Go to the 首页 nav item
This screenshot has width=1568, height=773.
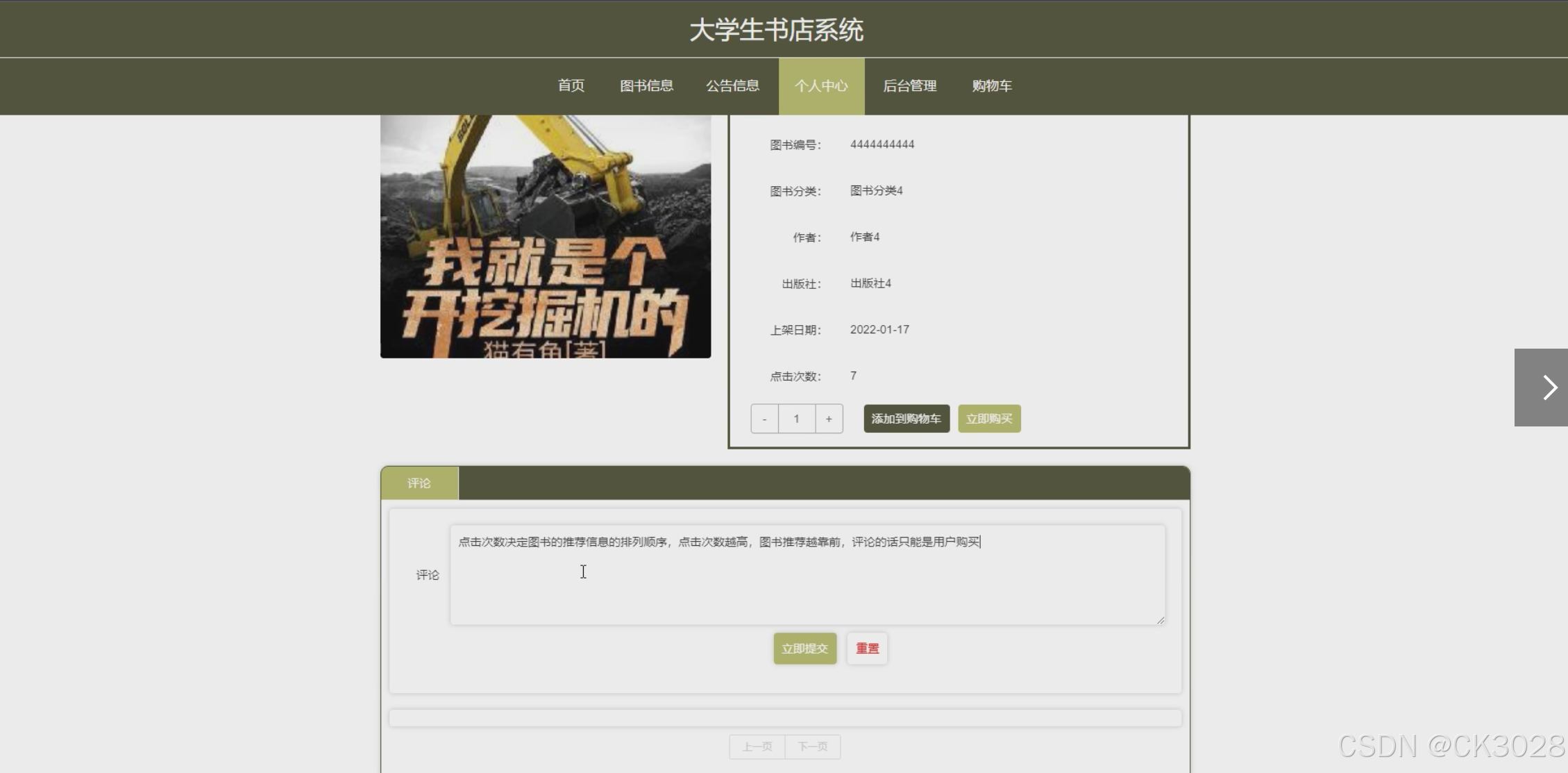(571, 86)
